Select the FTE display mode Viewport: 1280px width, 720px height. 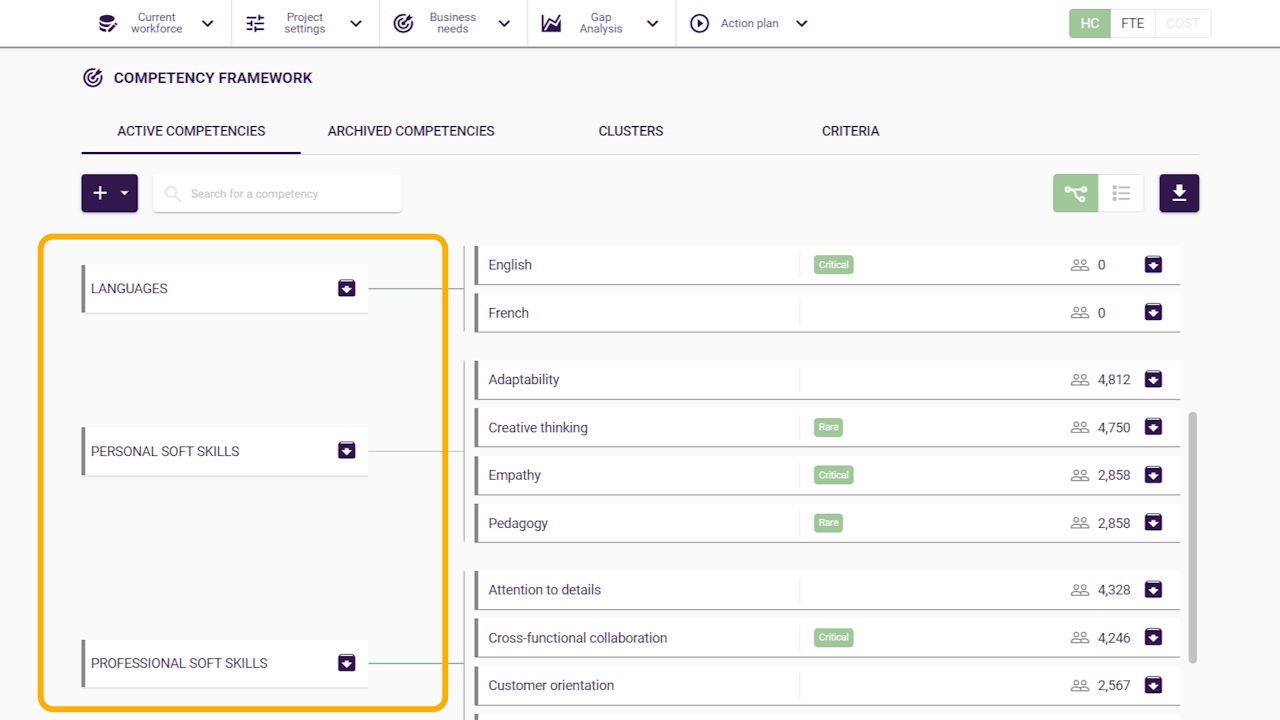point(1132,24)
